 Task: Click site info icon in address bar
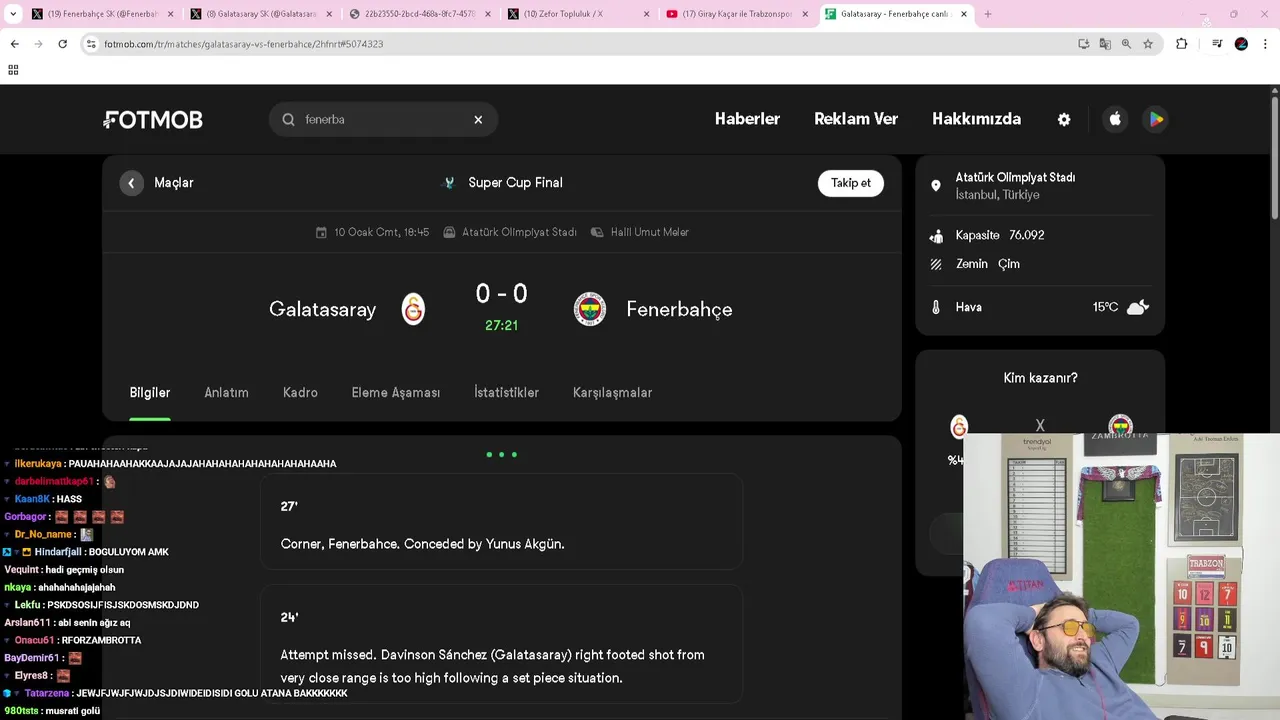pos(91,44)
